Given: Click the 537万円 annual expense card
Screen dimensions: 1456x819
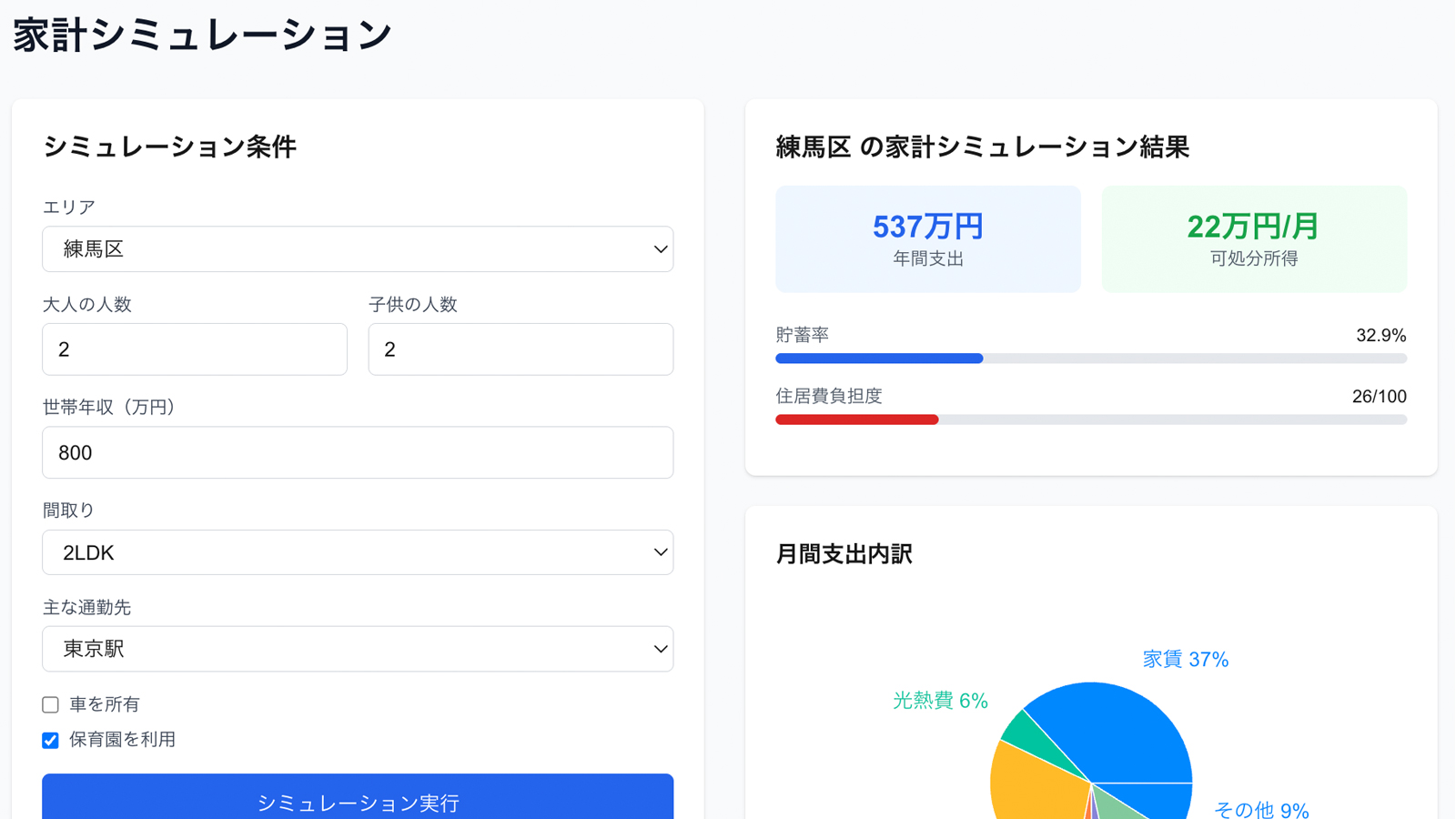Looking at the screenshot, I should point(928,239).
